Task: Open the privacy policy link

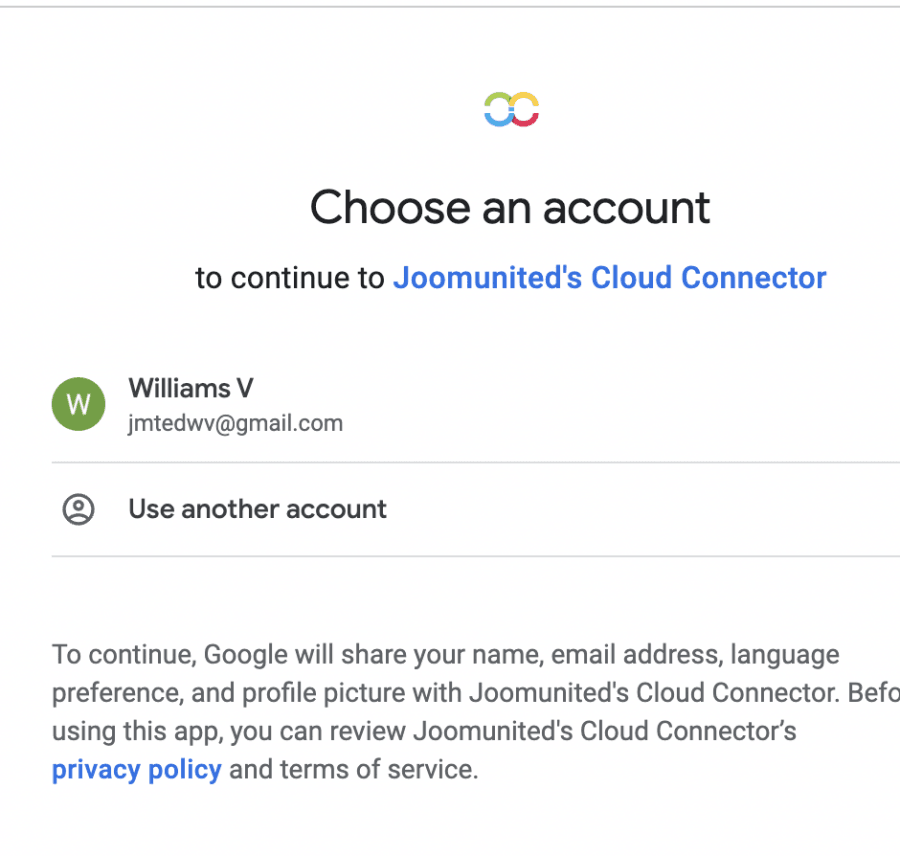Action: [136, 770]
